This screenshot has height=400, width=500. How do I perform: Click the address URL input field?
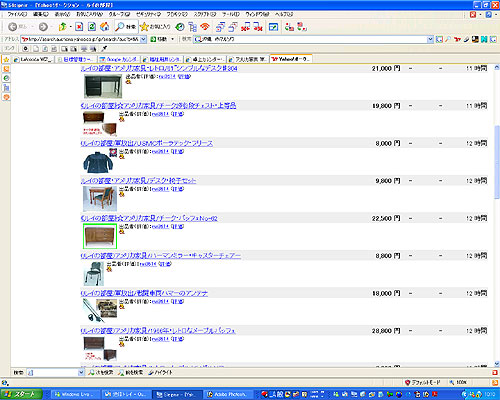click(x=81, y=39)
